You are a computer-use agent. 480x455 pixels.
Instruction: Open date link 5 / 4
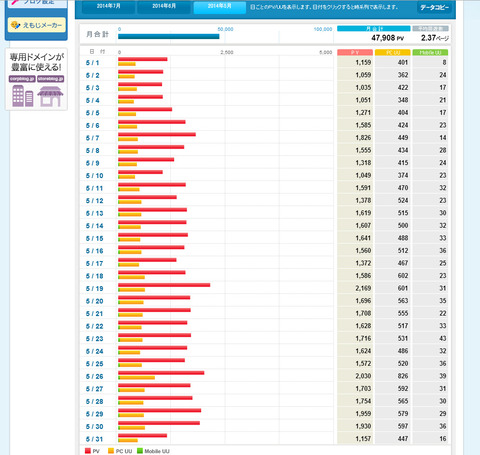pyautogui.click(x=92, y=100)
